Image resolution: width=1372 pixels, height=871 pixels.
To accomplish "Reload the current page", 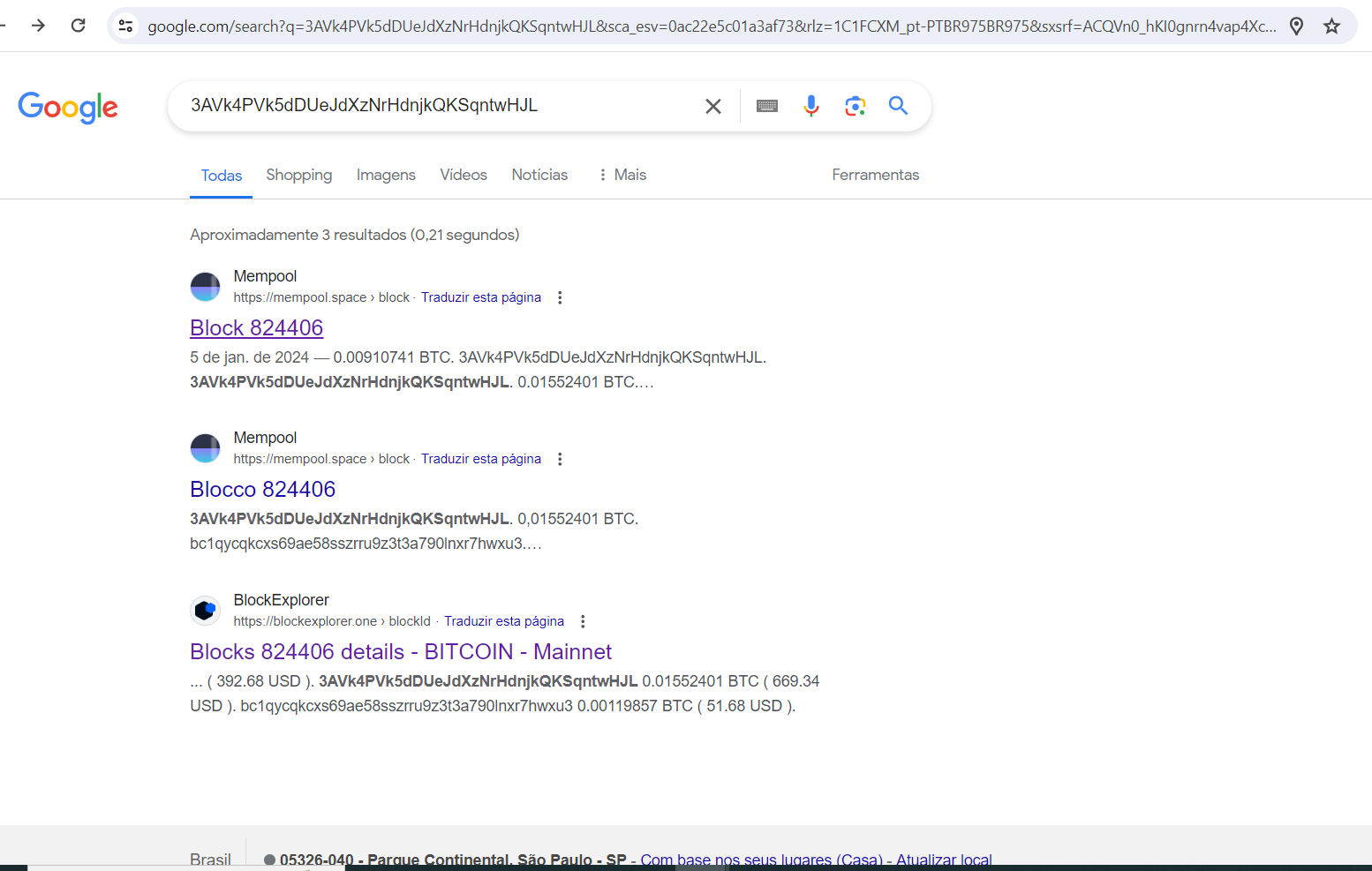I will point(79,26).
